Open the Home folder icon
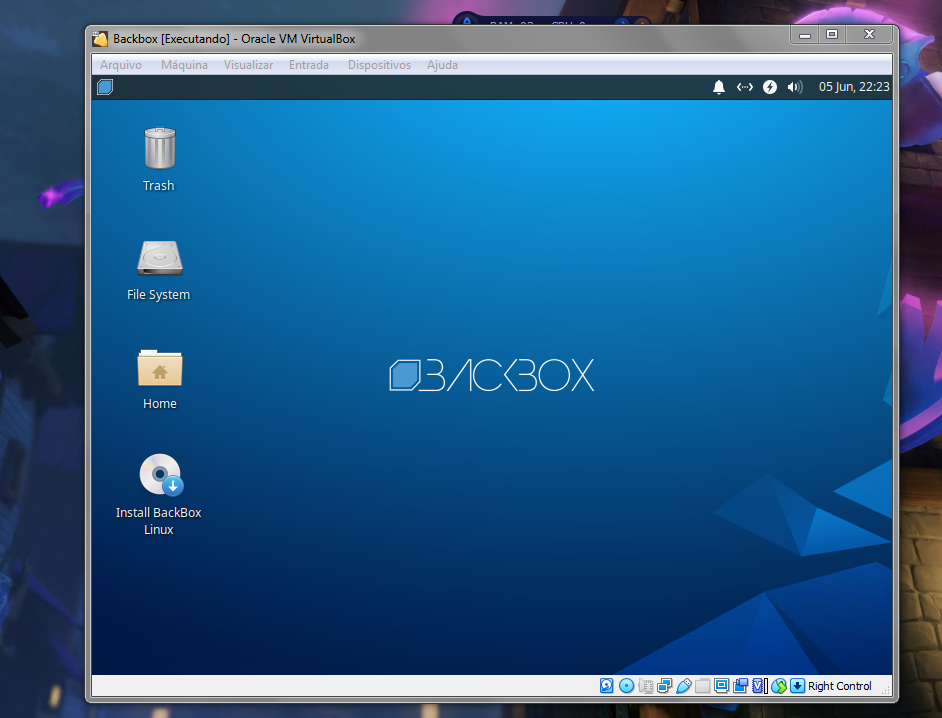Image resolution: width=942 pixels, height=718 pixels. pyautogui.click(x=159, y=368)
